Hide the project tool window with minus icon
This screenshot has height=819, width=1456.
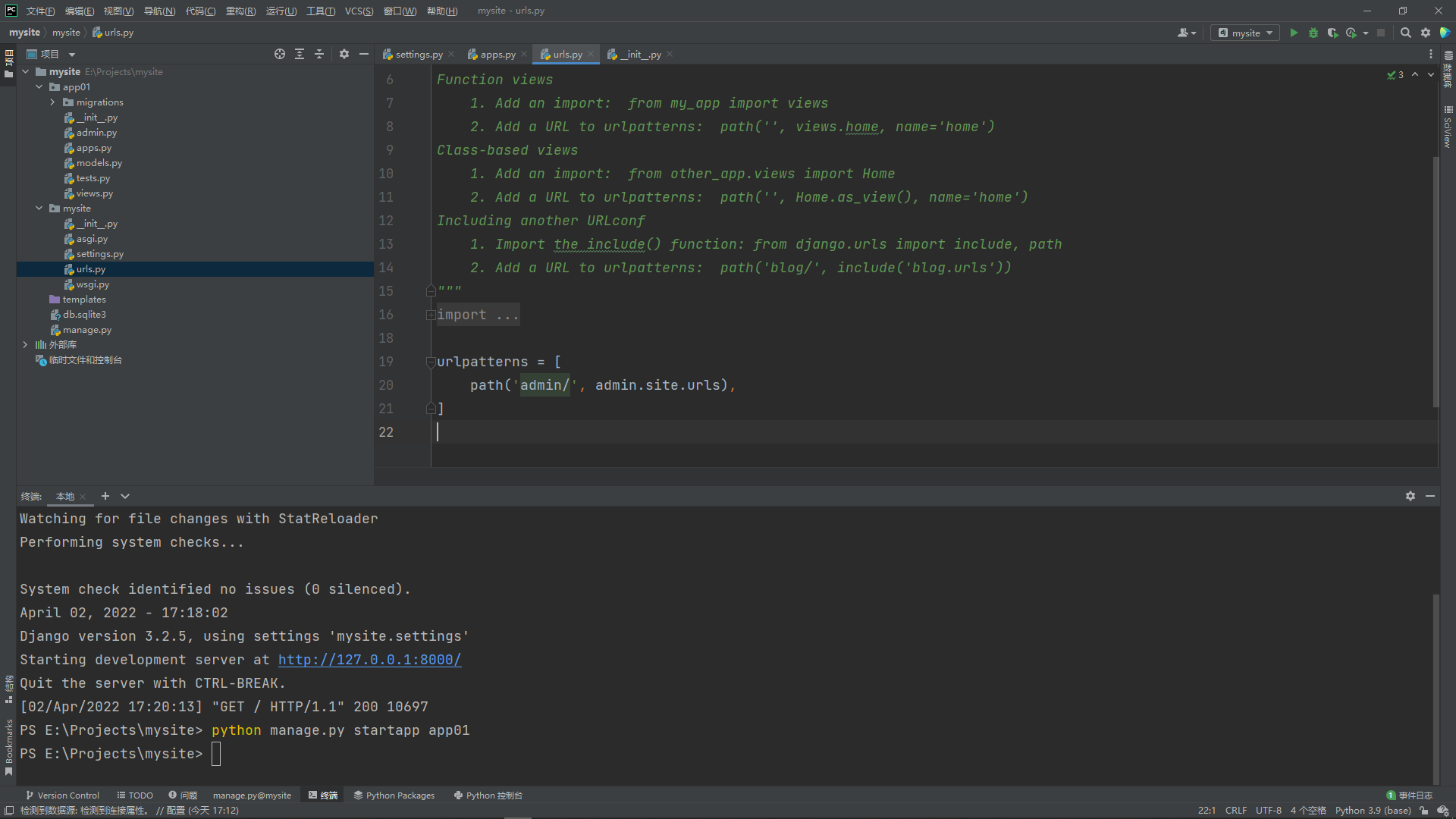pos(364,54)
